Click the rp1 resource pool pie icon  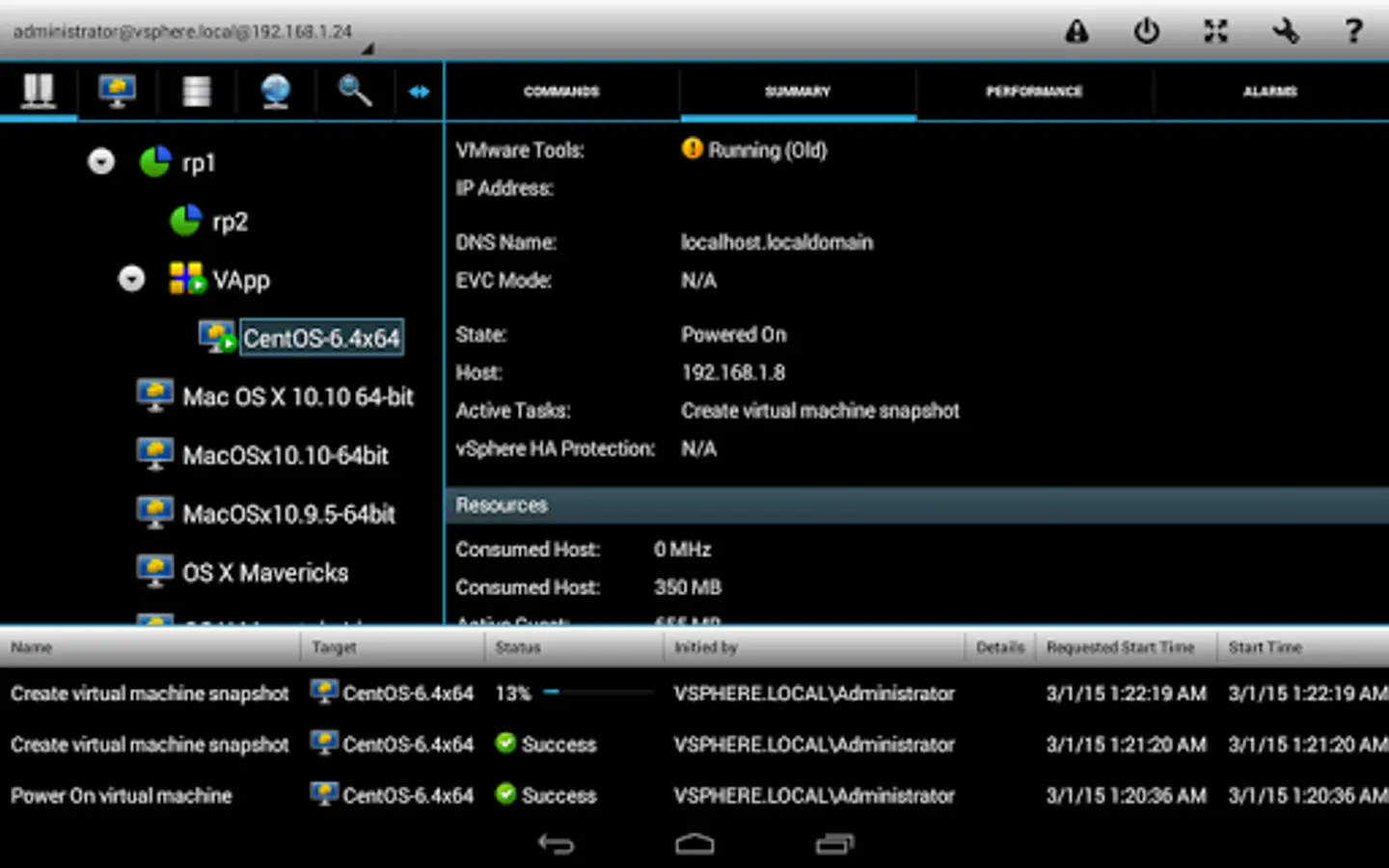pos(155,162)
